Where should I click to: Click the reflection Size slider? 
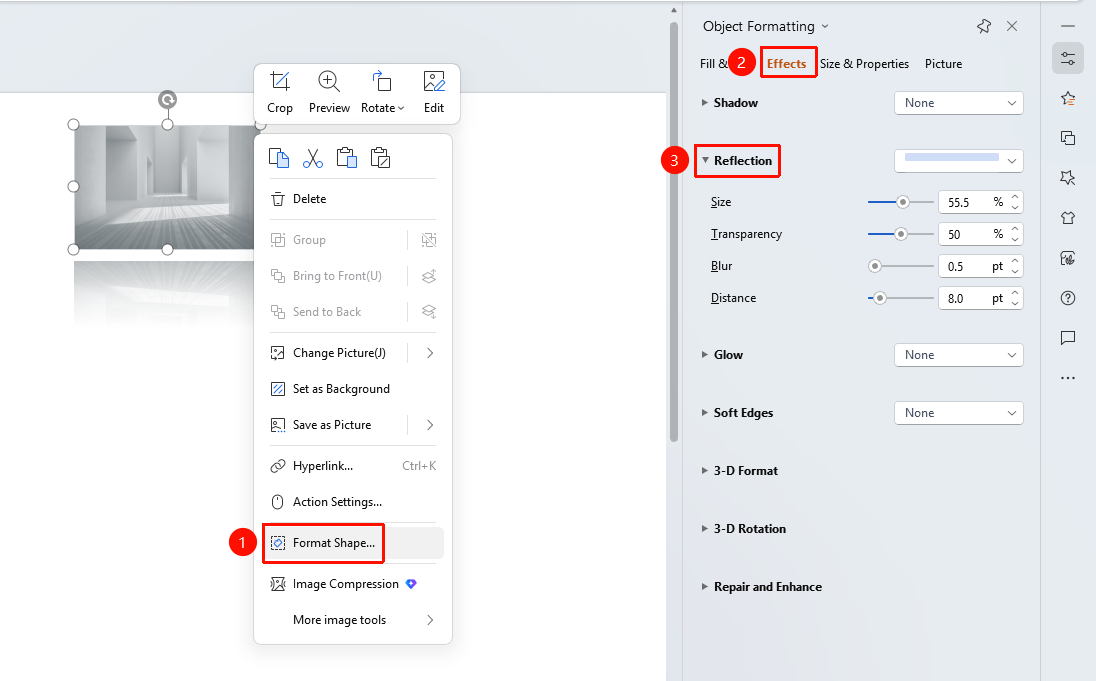point(900,202)
